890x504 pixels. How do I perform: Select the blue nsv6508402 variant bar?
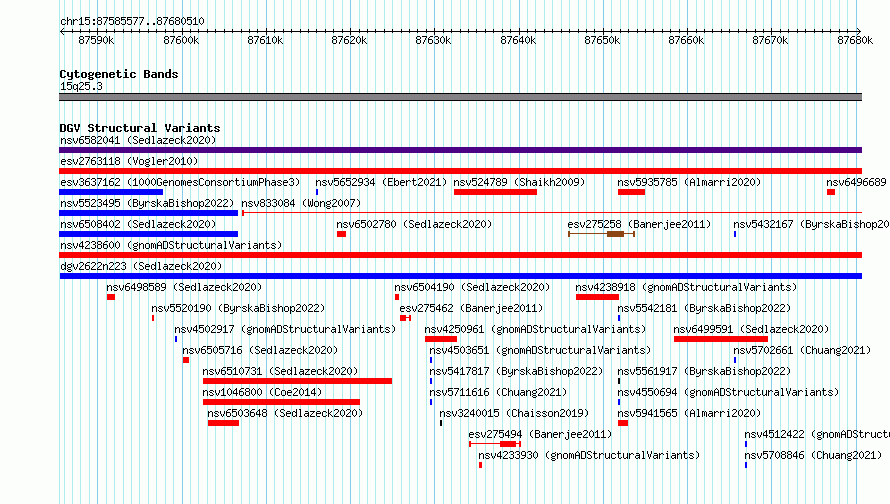tap(149, 234)
